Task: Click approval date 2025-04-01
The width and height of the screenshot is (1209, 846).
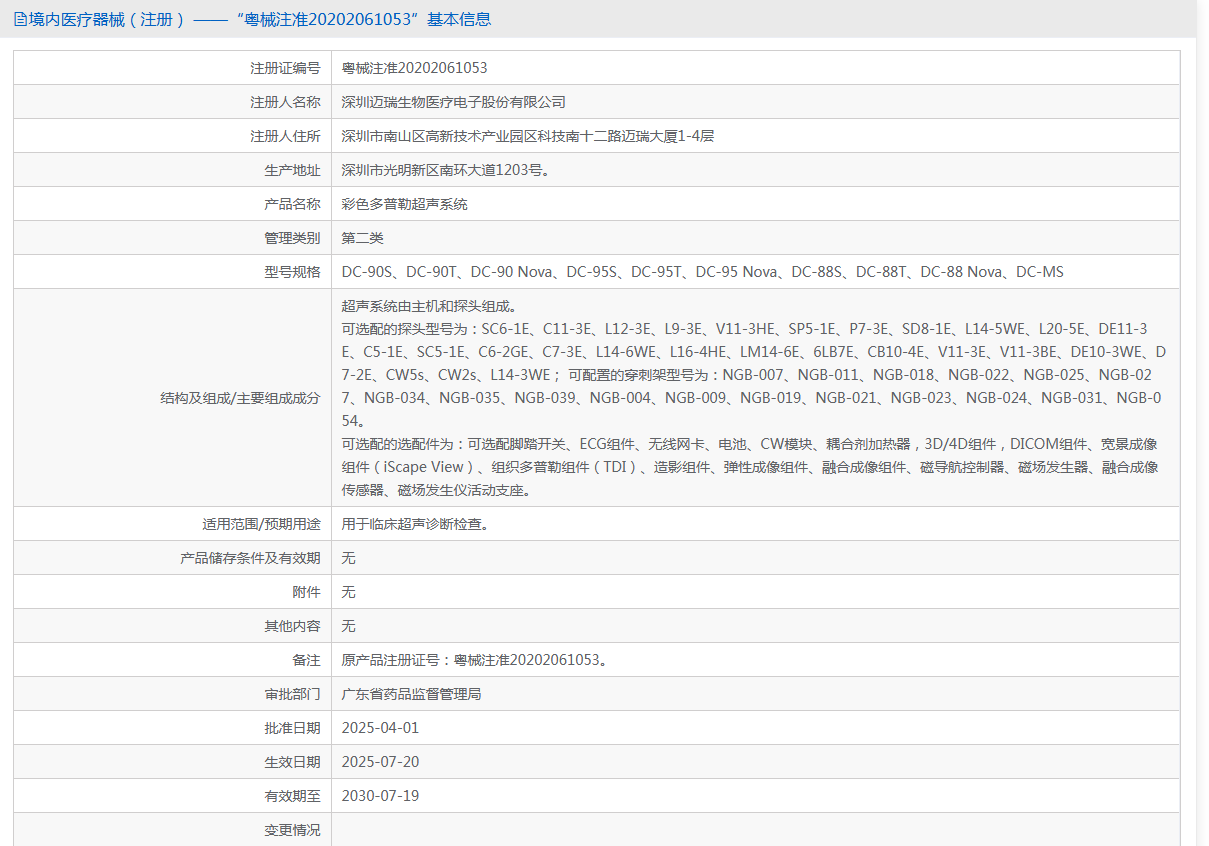Action: click(380, 728)
